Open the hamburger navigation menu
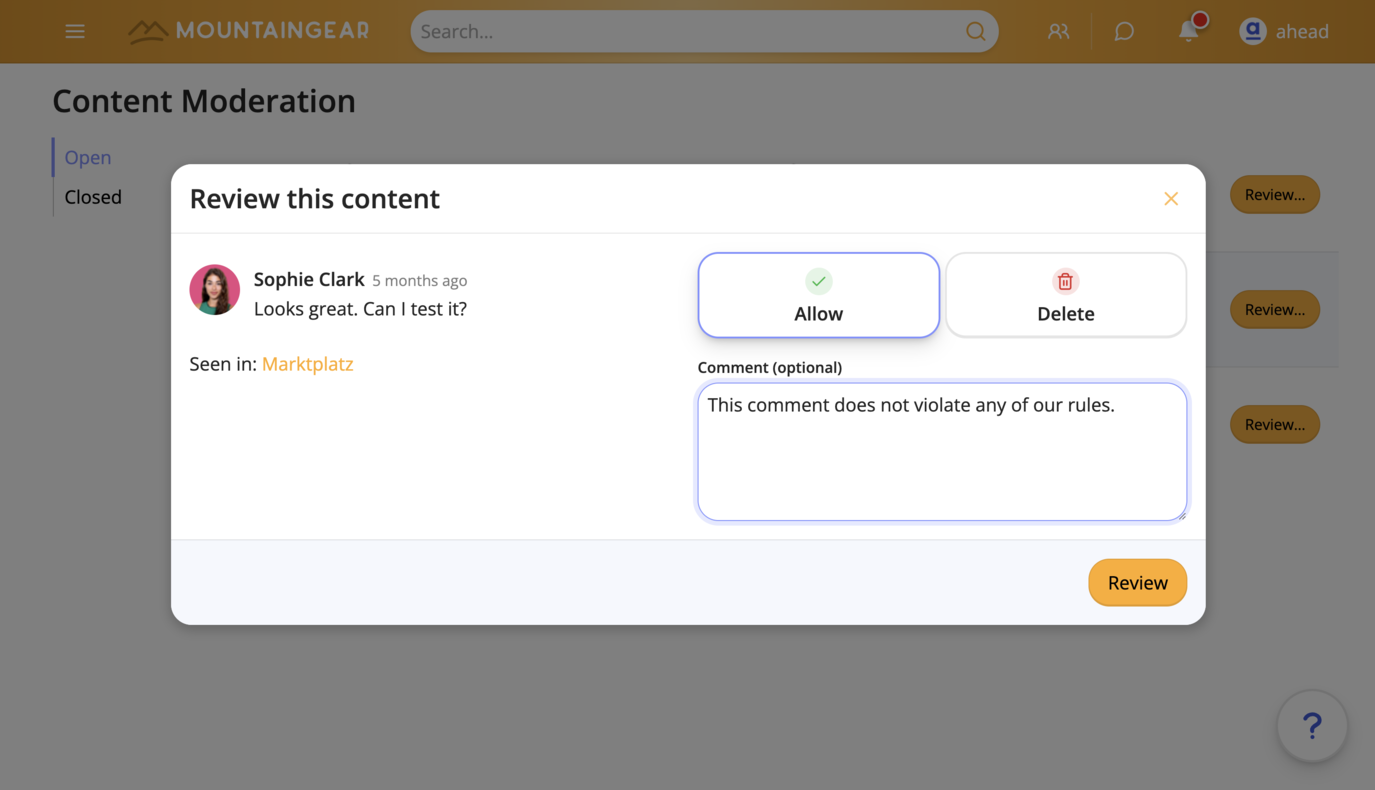 (75, 32)
